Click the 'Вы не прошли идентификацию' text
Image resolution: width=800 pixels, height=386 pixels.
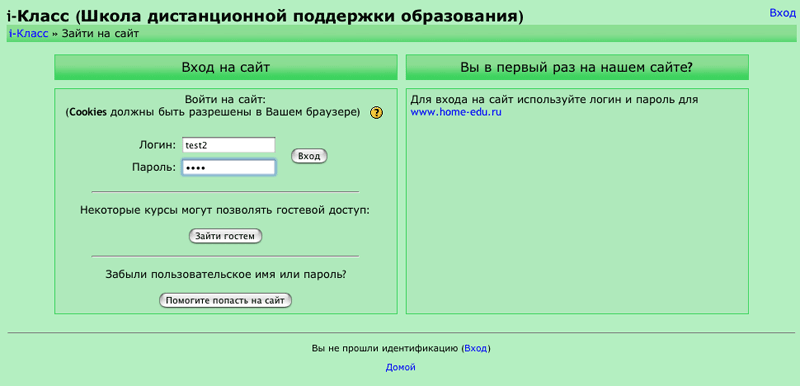click(x=386, y=349)
